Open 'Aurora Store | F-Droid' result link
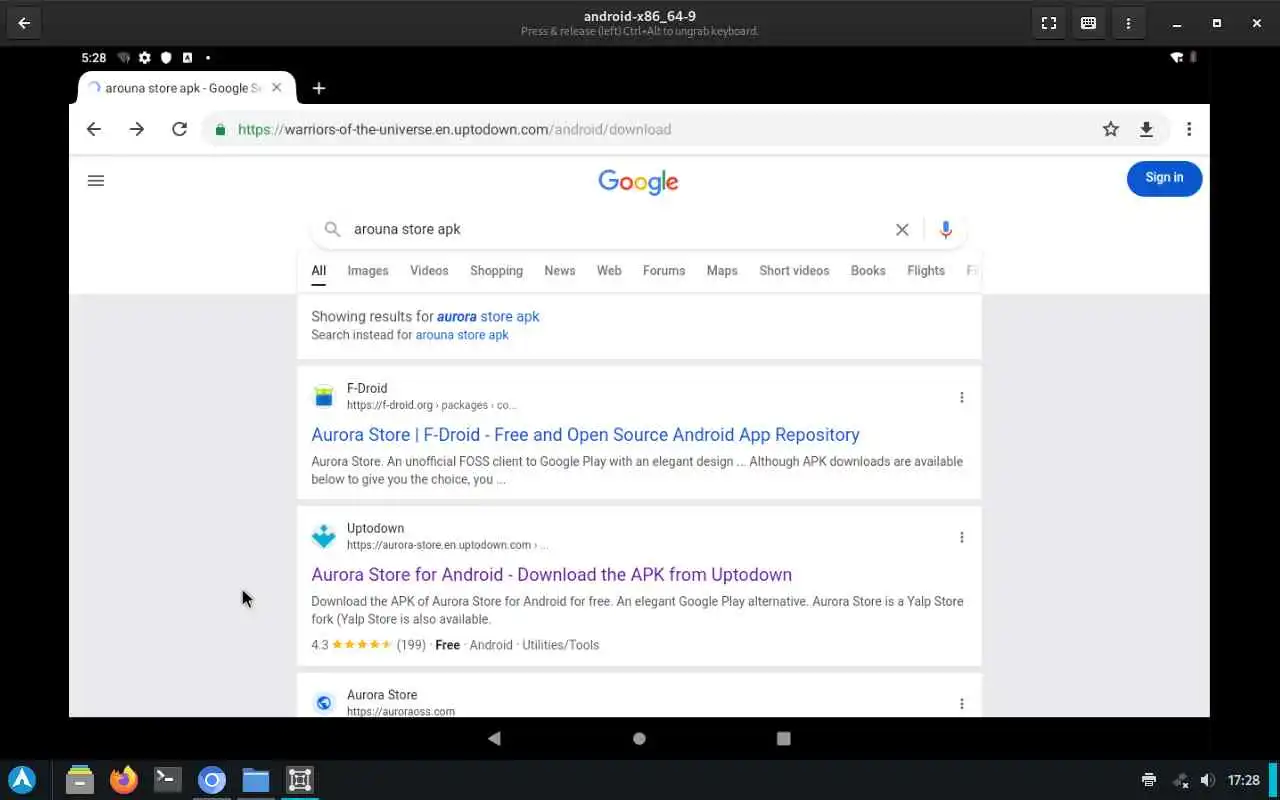Viewport: 1280px width, 800px height. pos(585,435)
